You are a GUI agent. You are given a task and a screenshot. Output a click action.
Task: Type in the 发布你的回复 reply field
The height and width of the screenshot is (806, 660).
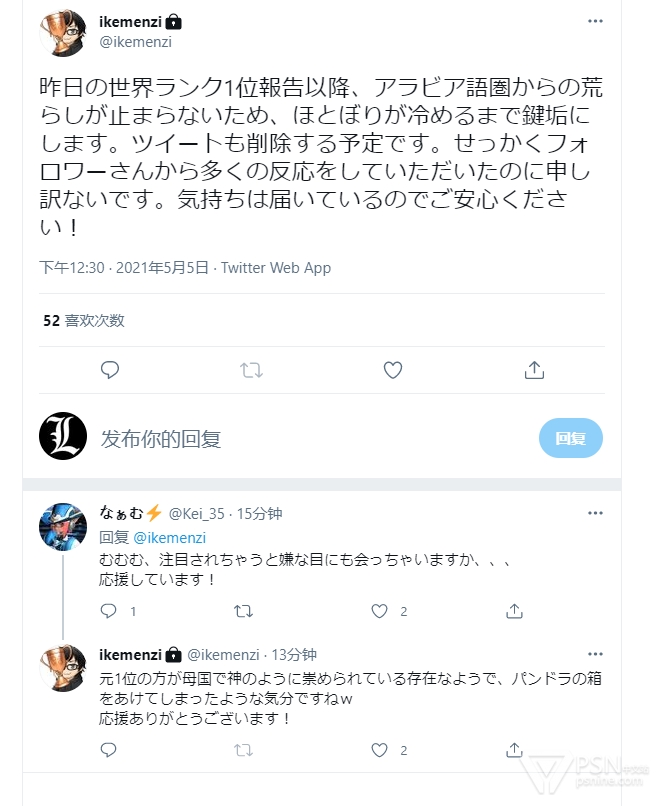tap(300, 438)
